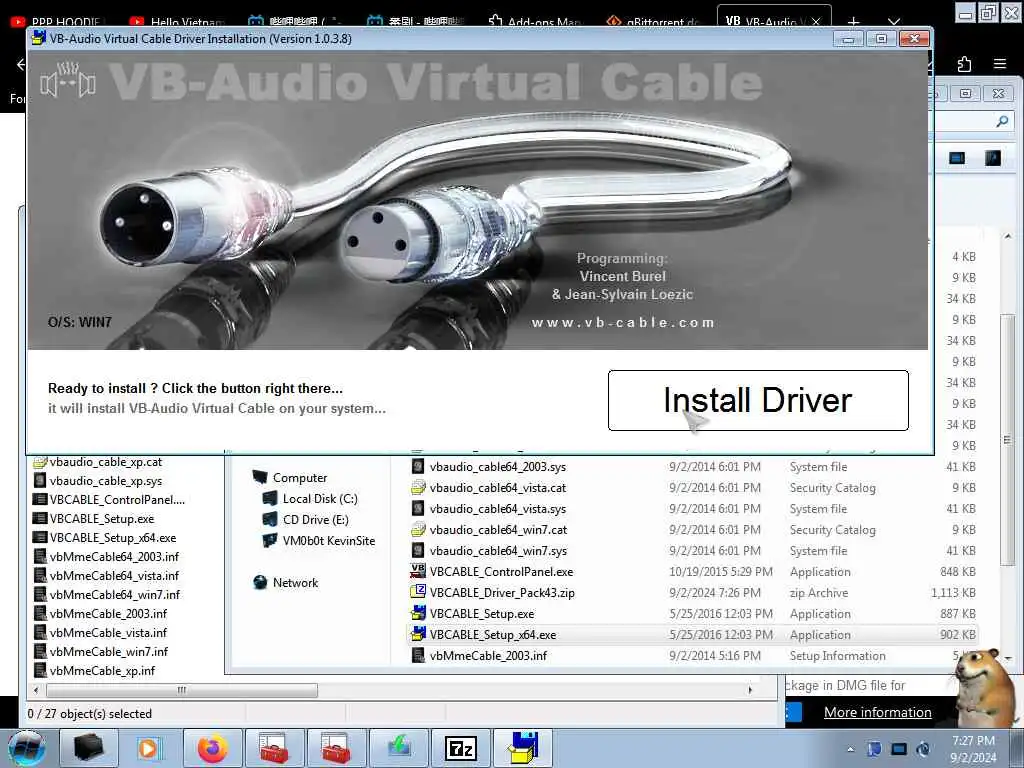Select vbMmeCable_xp.inf in left file panel
Image resolution: width=1024 pixels, height=768 pixels.
[102, 670]
